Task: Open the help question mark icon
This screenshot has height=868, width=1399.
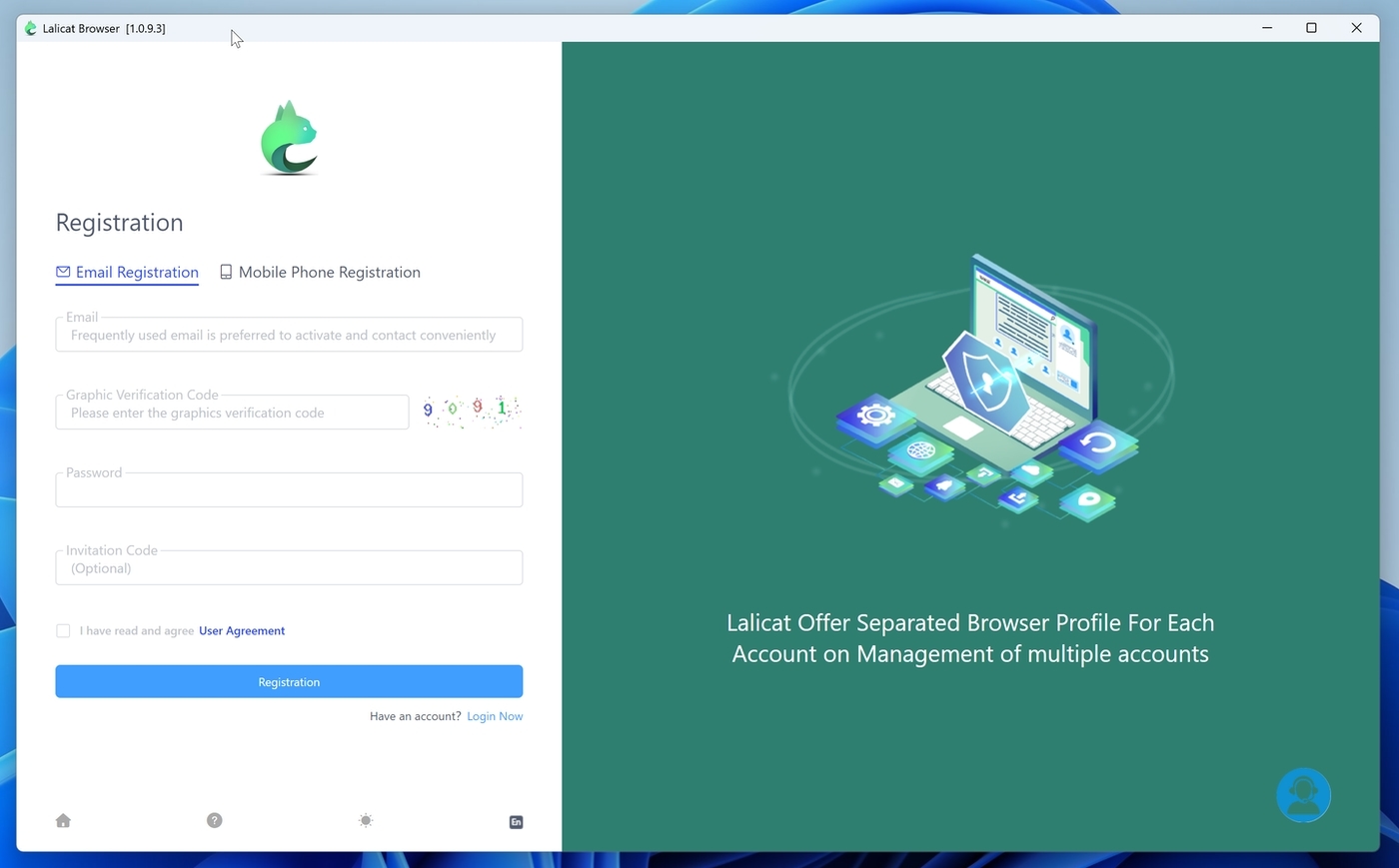Action: [x=215, y=820]
